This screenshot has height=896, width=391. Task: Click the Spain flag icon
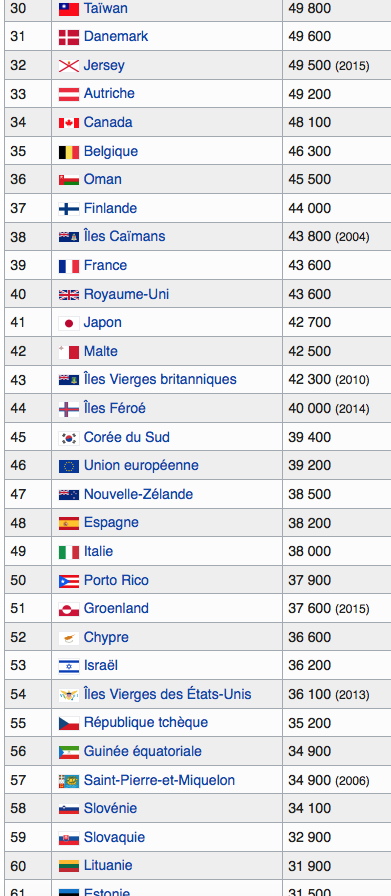[x=69, y=523]
